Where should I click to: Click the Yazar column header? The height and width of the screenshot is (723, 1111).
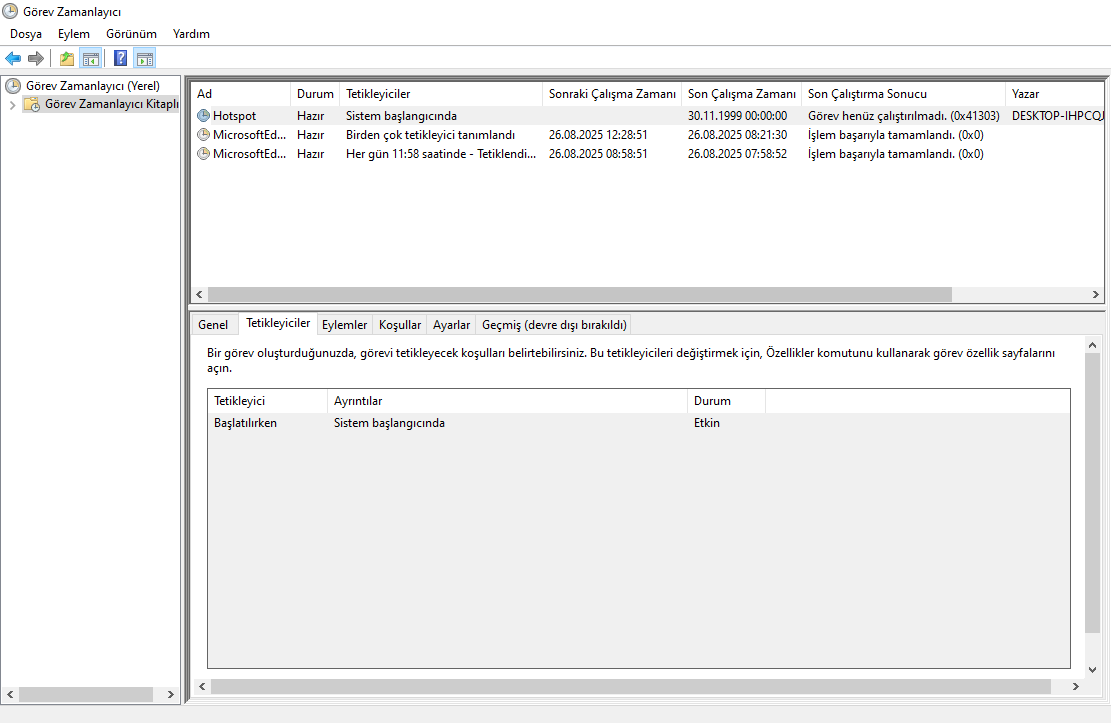(1054, 94)
